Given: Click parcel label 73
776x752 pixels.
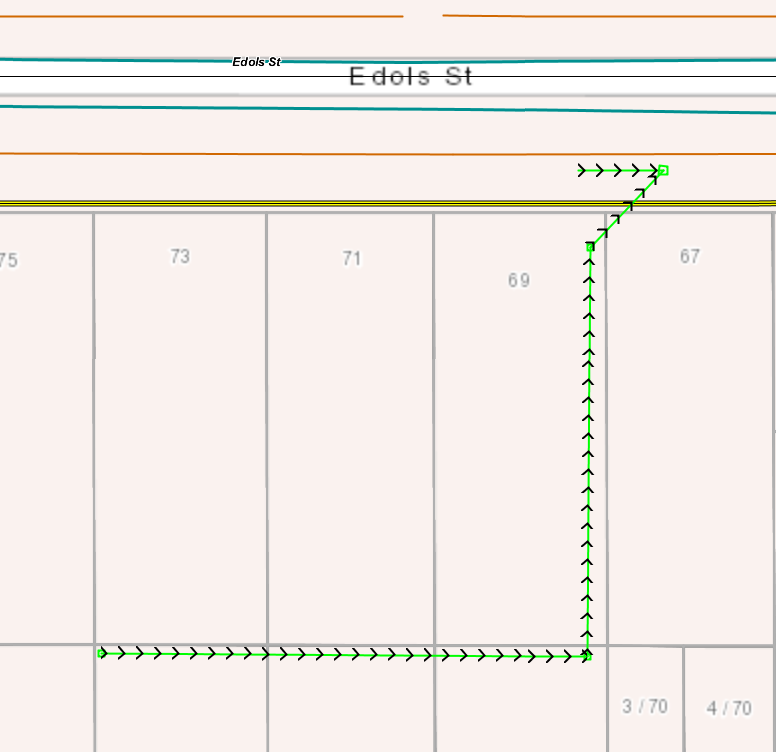Looking at the screenshot, I should pyautogui.click(x=180, y=256).
